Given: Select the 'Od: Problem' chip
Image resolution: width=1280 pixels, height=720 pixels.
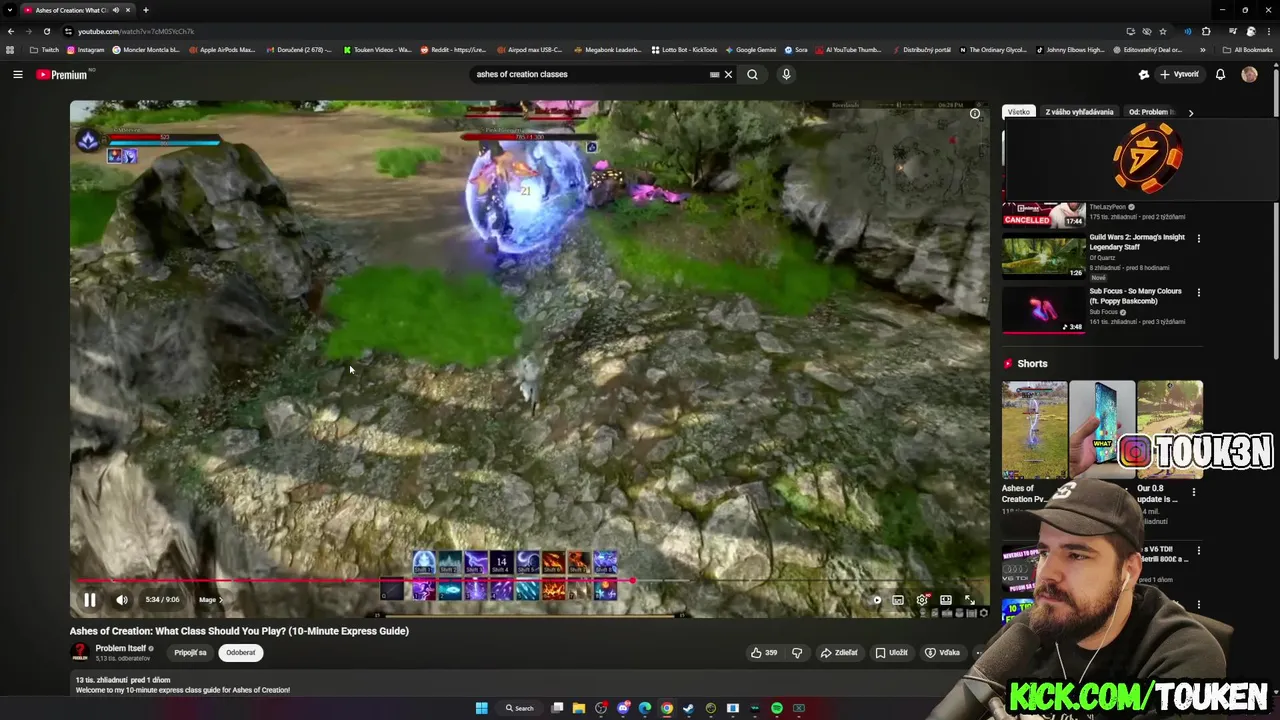Looking at the screenshot, I should [x=1150, y=112].
